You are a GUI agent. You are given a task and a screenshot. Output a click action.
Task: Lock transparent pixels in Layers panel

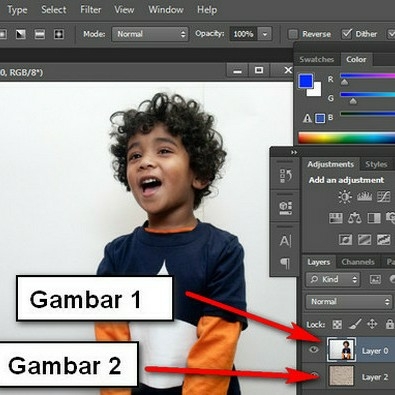[337, 324]
